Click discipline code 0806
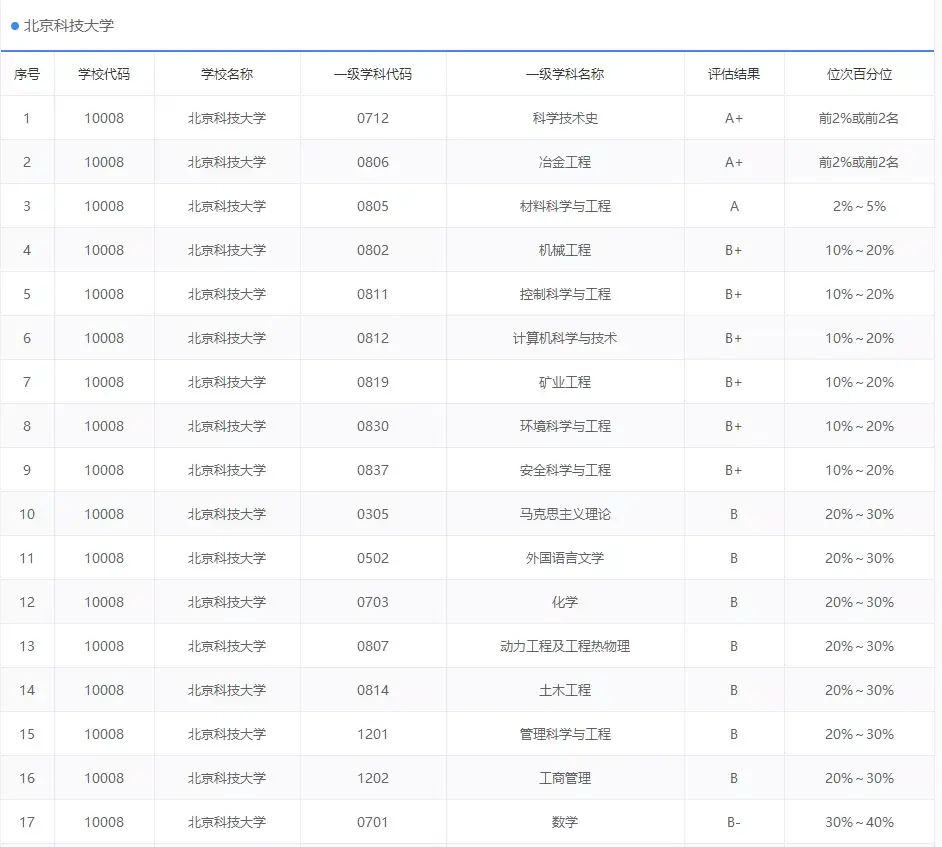 373,162
